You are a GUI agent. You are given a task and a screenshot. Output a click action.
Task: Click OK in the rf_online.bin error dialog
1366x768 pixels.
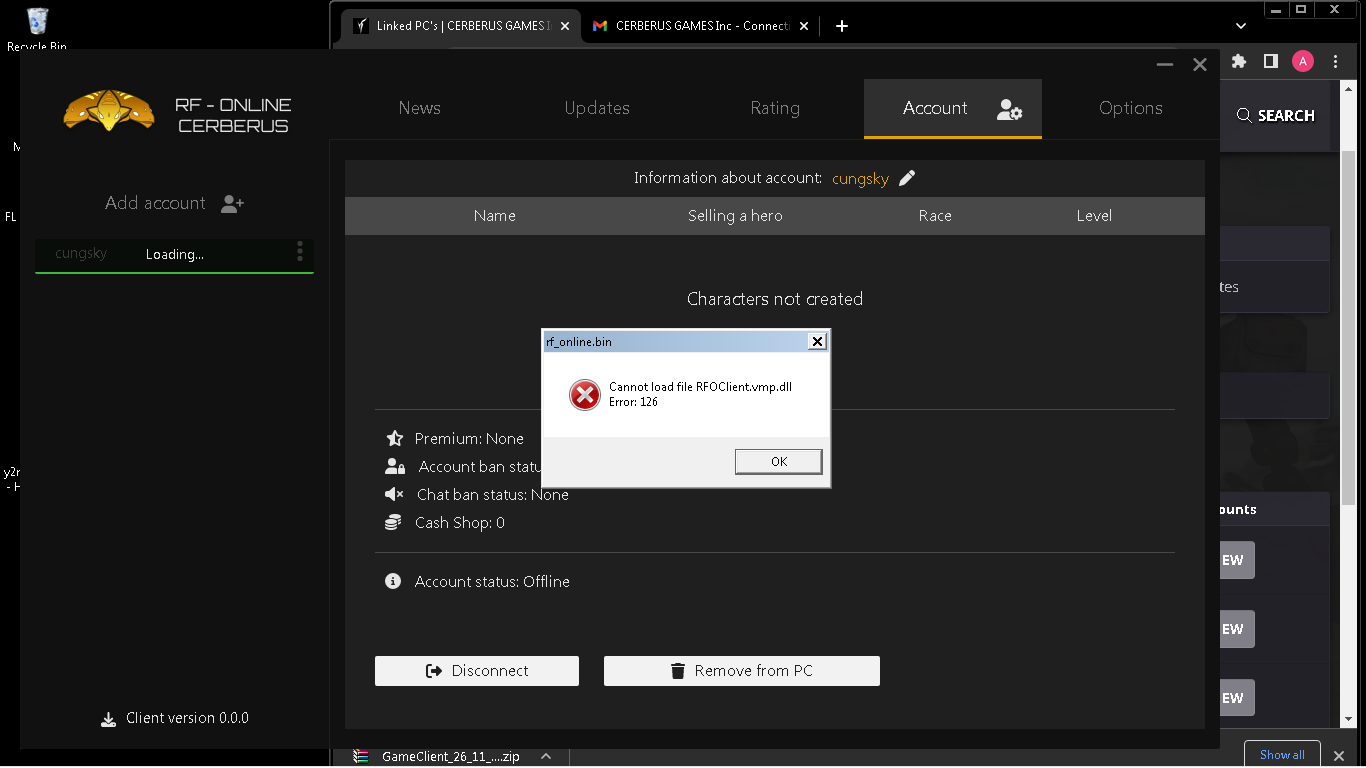[778, 461]
